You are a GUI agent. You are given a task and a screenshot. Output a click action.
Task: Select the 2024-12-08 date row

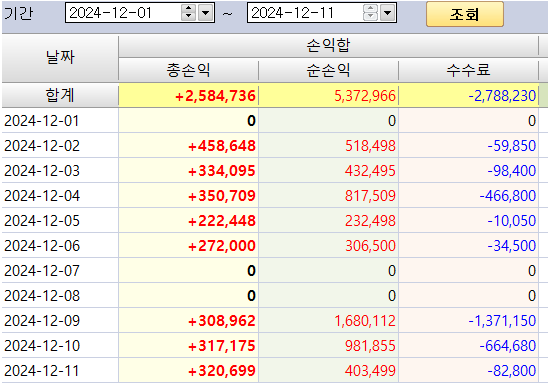click(60, 296)
